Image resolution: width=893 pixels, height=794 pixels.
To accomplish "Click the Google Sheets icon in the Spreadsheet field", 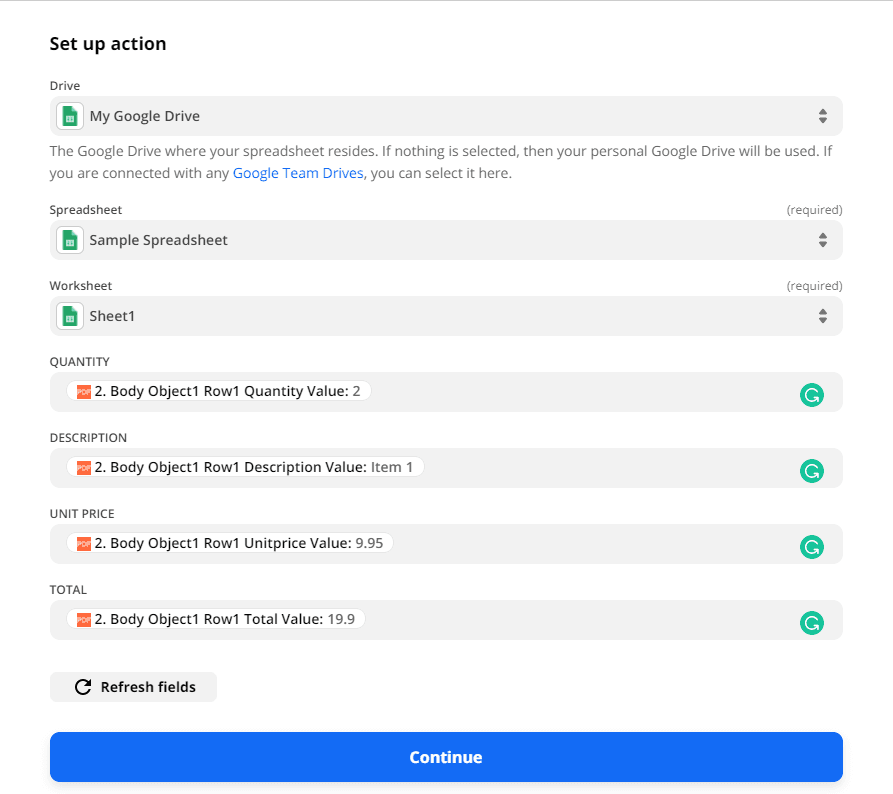I will (x=68, y=240).
